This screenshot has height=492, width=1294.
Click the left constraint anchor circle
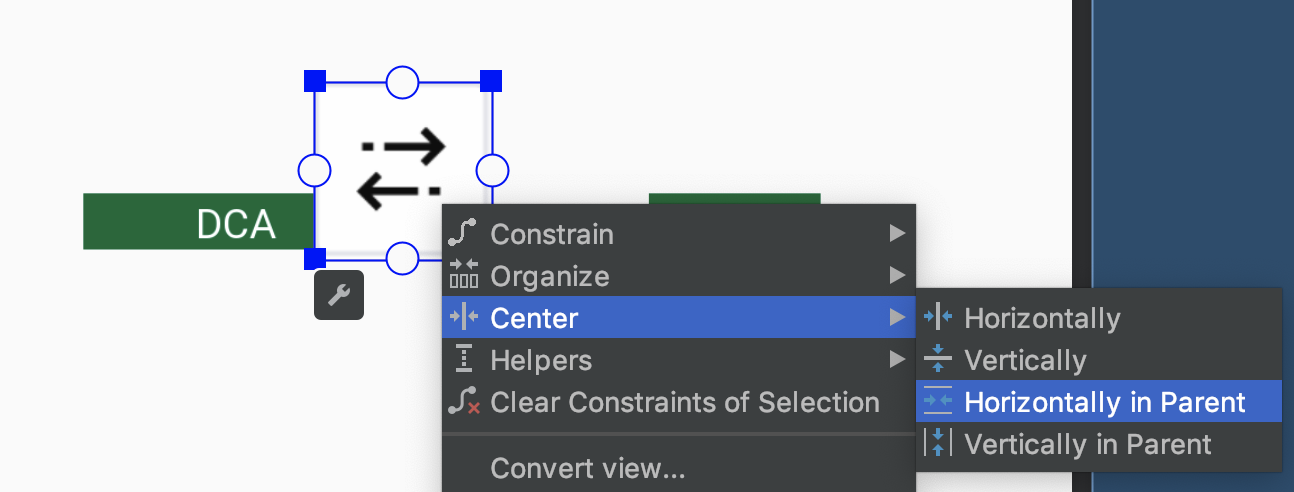click(315, 171)
